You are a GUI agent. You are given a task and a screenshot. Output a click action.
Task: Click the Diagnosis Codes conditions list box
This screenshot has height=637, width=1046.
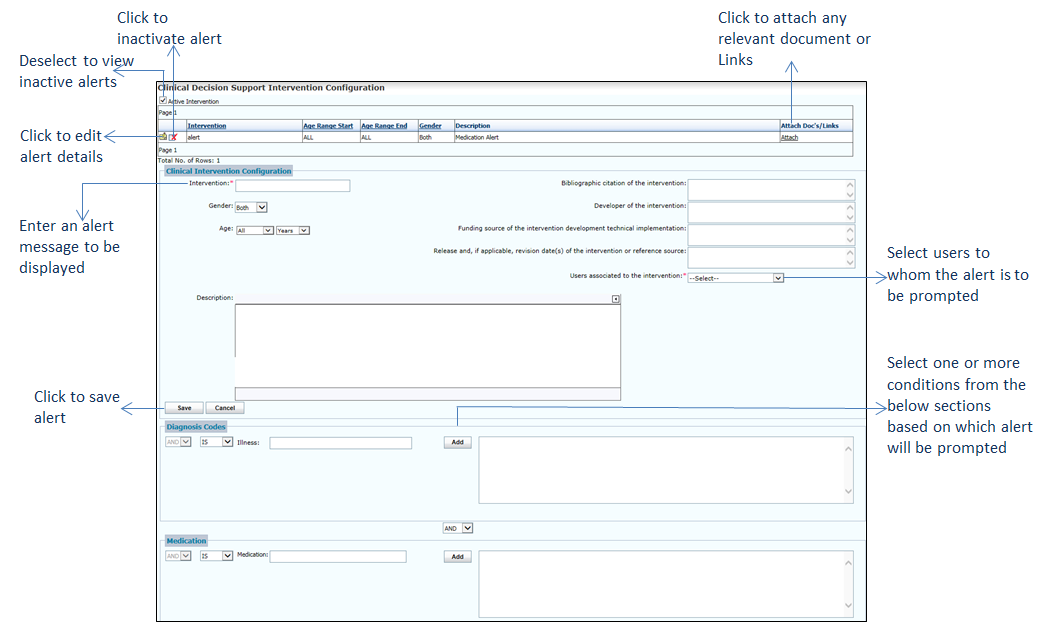click(666, 470)
